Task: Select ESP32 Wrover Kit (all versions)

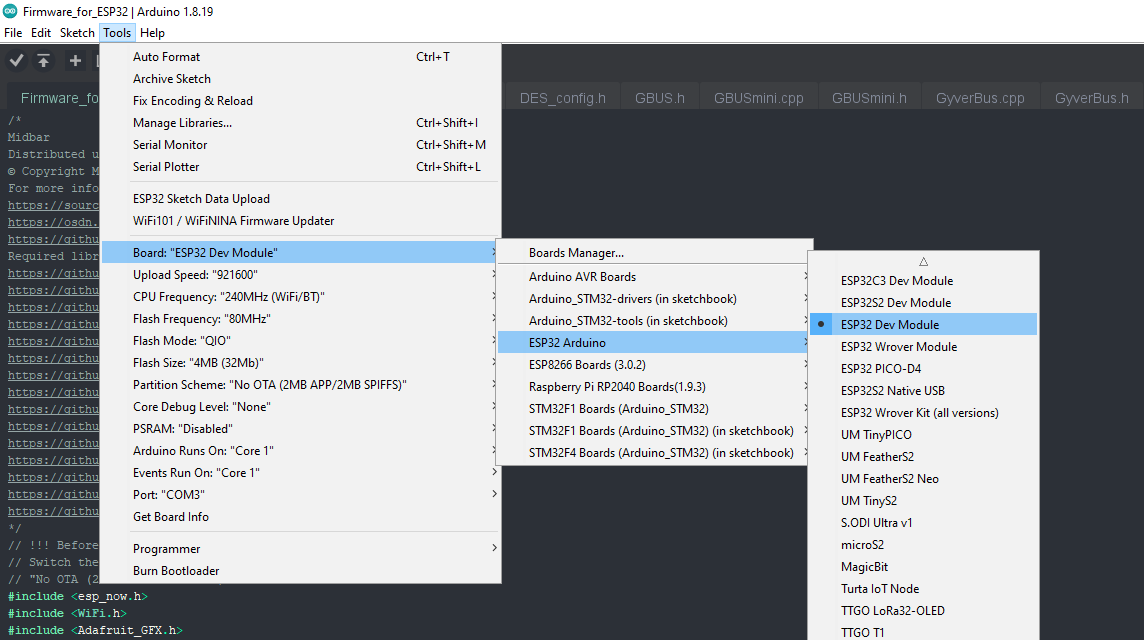Action: coord(923,412)
